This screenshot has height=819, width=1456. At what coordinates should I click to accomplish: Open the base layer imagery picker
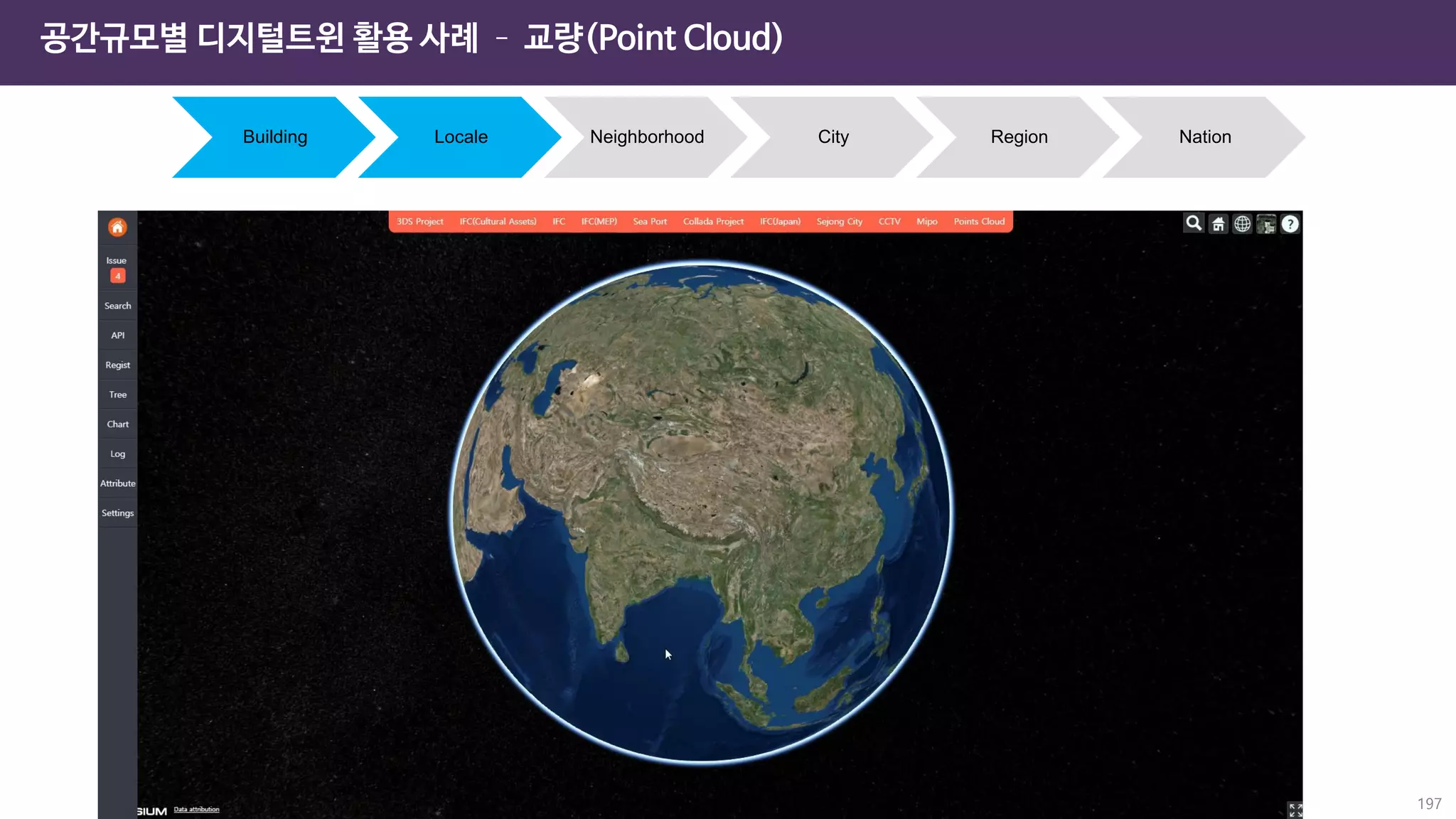[1266, 224]
